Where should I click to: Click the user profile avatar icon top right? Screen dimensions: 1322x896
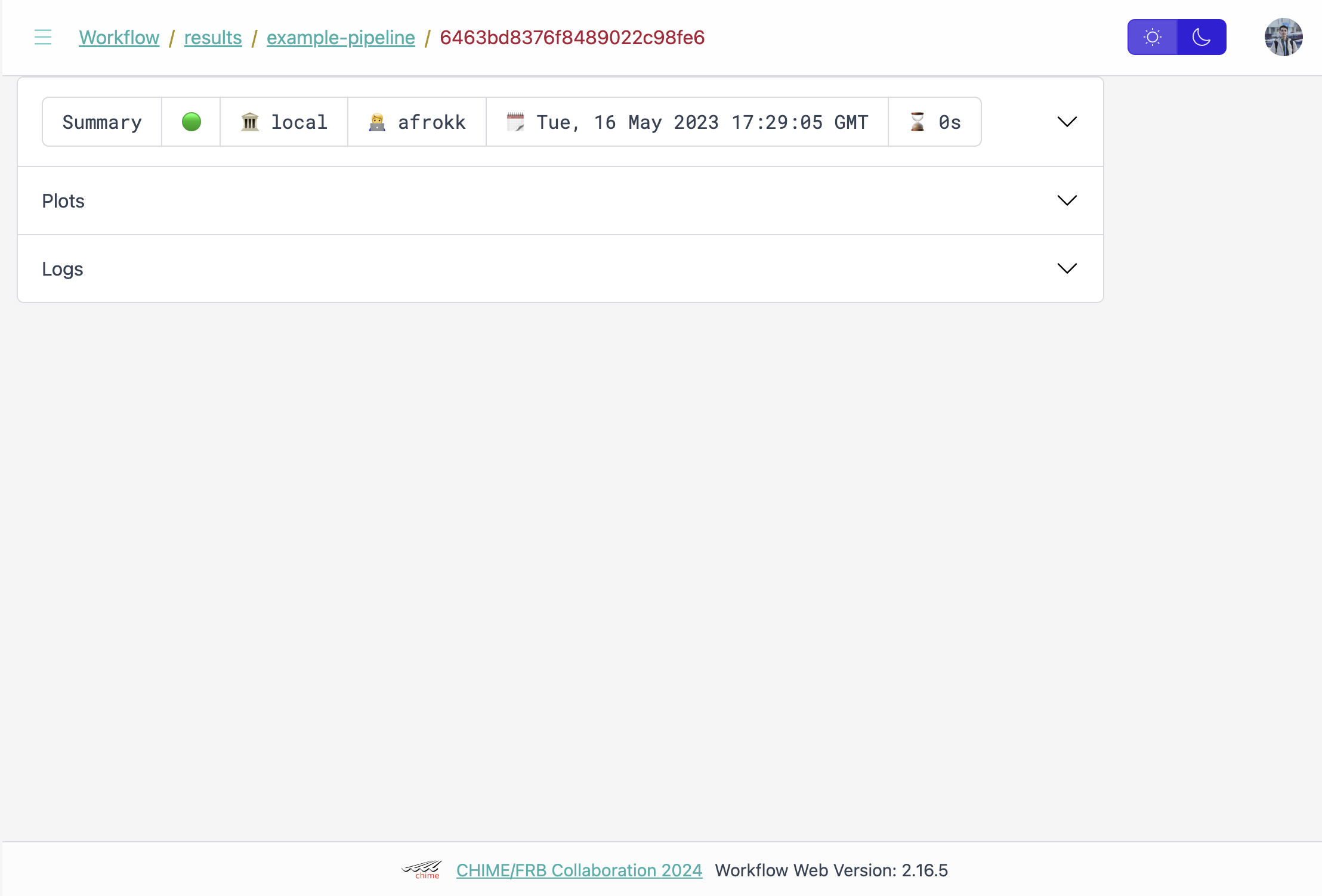click(x=1284, y=37)
